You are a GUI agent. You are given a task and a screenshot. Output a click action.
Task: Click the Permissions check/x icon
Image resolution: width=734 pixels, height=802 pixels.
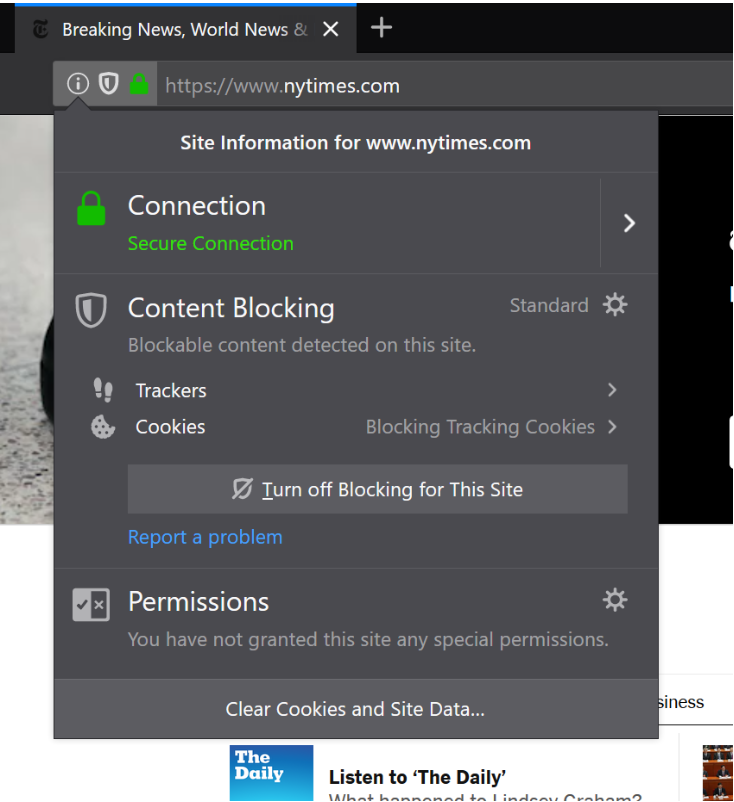[91, 605]
